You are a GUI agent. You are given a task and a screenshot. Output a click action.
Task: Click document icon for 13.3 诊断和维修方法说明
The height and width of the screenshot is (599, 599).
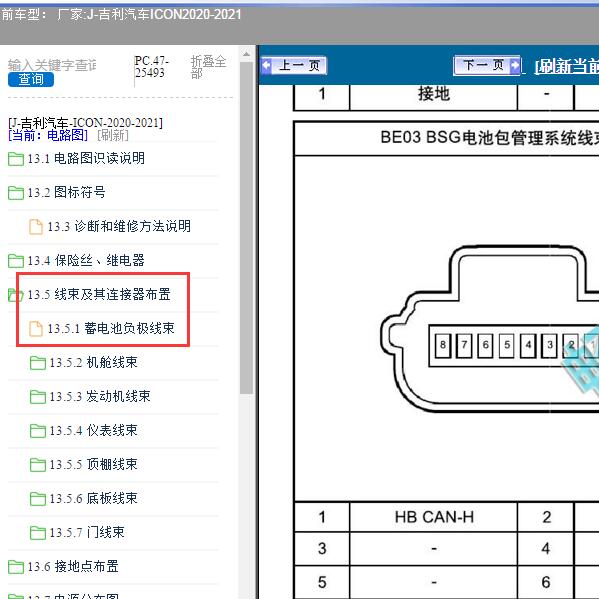[36, 227]
